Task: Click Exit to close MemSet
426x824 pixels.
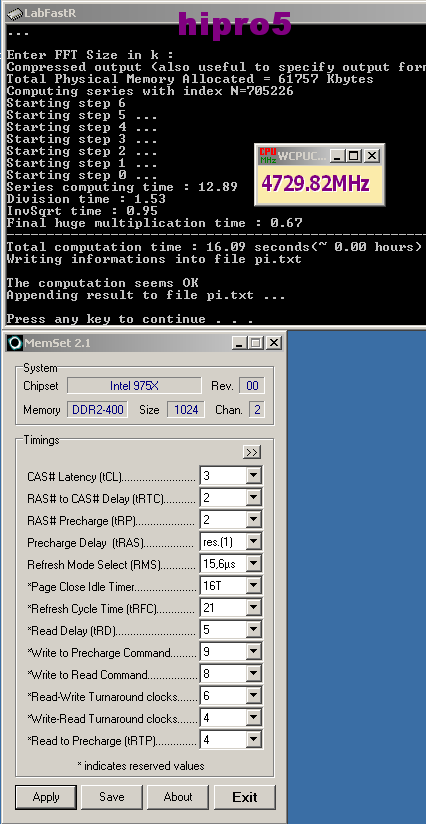Action: point(245,797)
